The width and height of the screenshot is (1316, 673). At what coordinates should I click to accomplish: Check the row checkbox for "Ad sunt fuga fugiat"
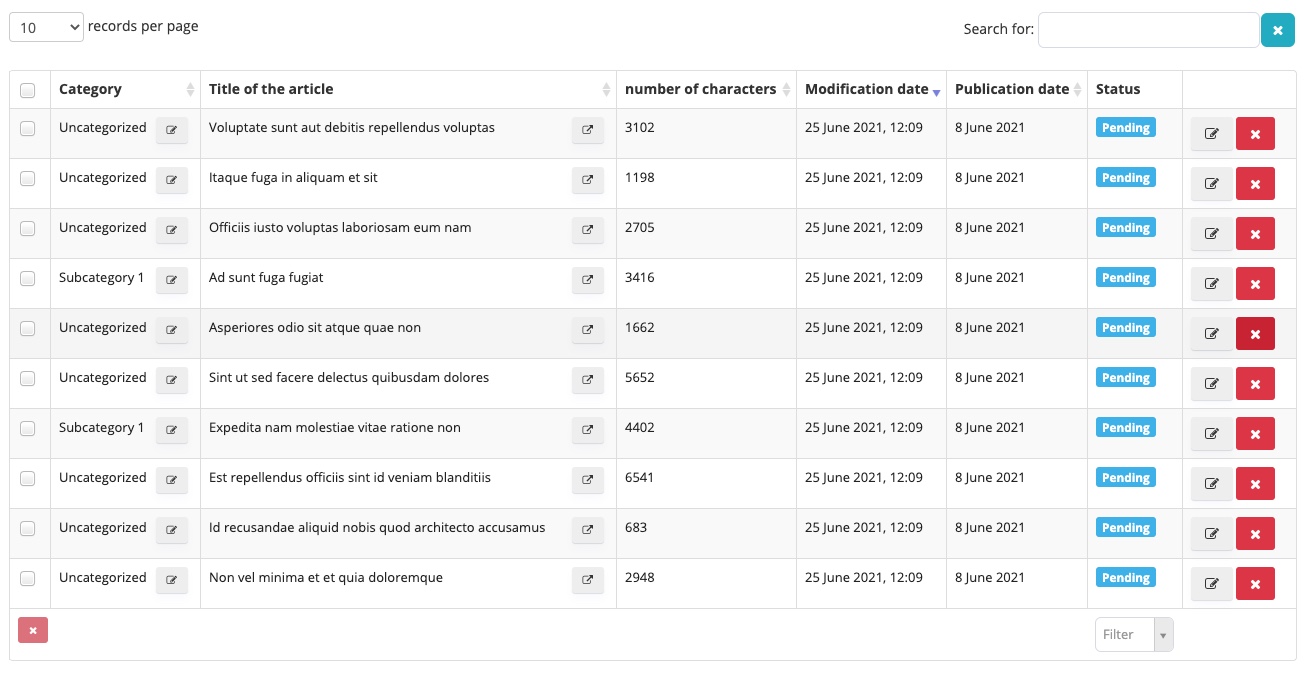[x=29, y=279]
